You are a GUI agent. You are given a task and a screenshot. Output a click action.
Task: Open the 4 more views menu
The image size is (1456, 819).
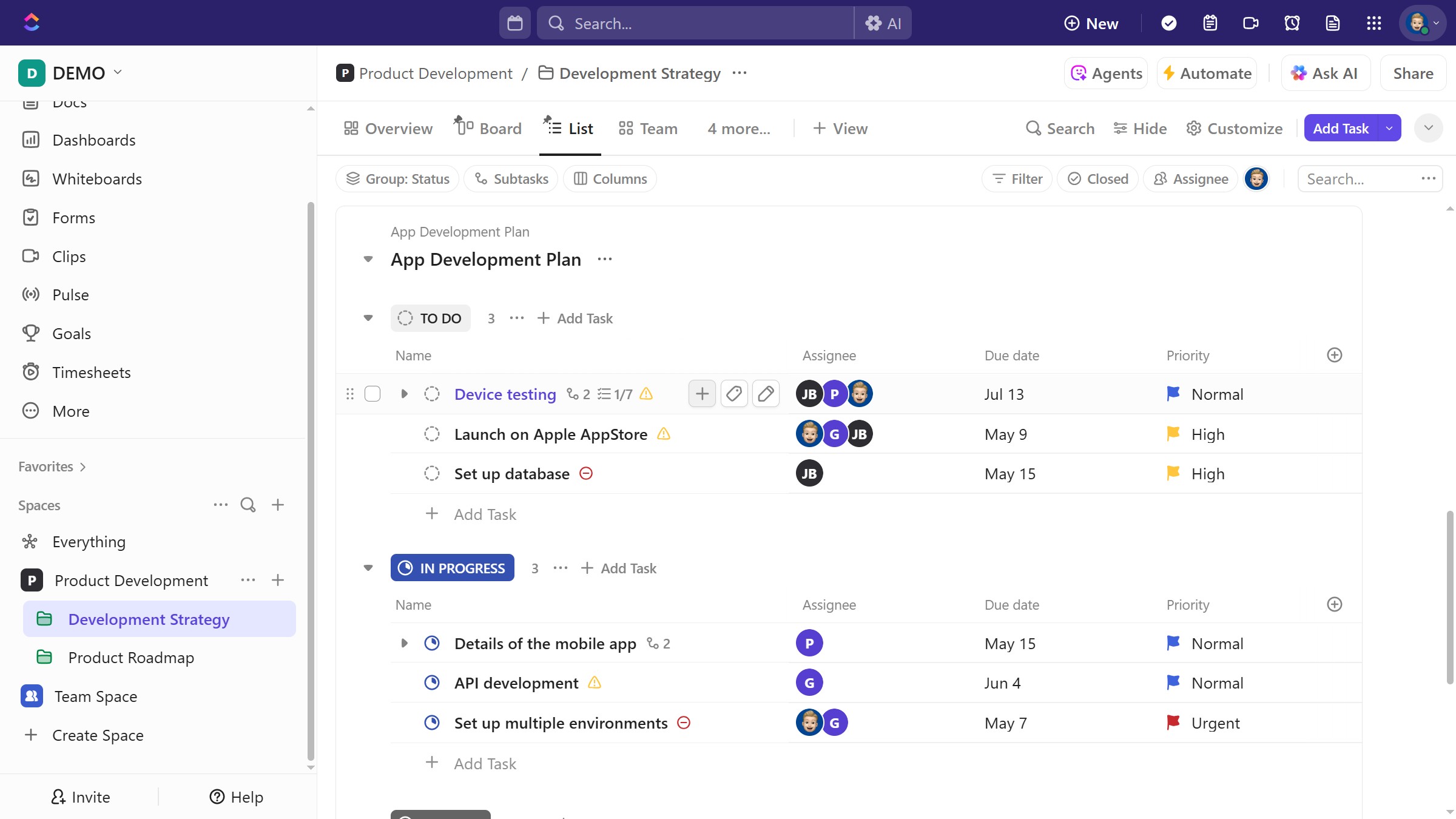point(739,129)
